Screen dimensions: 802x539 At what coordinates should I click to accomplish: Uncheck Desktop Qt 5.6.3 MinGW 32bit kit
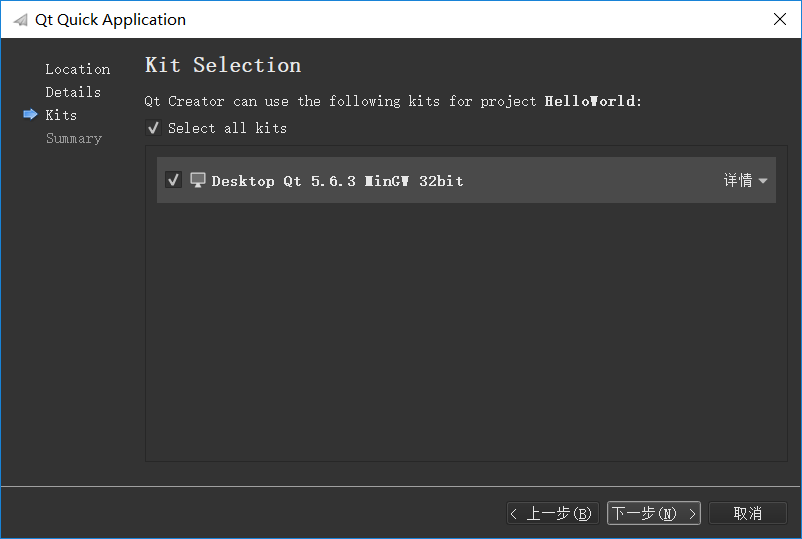tap(173, 180)
